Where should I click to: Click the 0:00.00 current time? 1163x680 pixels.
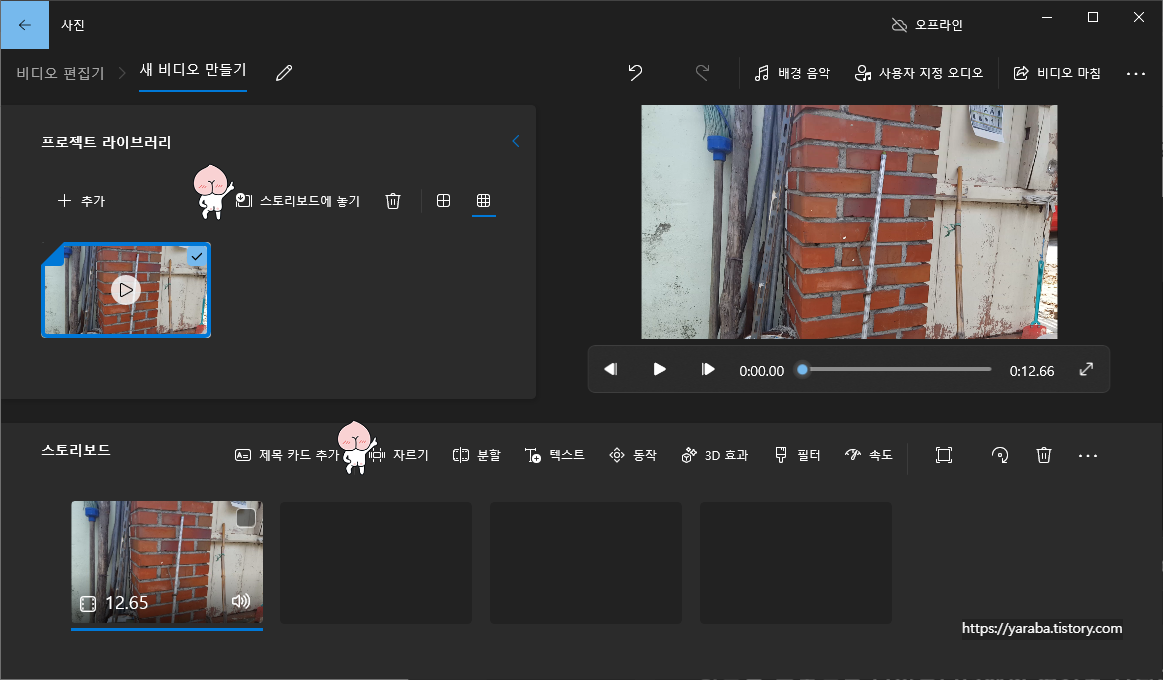[762, 371]
